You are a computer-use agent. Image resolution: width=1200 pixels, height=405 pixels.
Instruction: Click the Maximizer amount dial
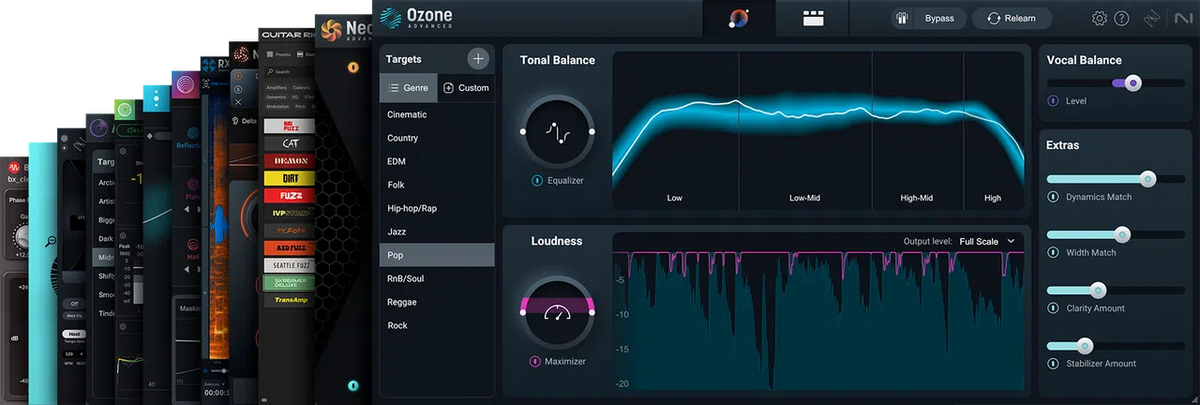(x=557, y=312)
